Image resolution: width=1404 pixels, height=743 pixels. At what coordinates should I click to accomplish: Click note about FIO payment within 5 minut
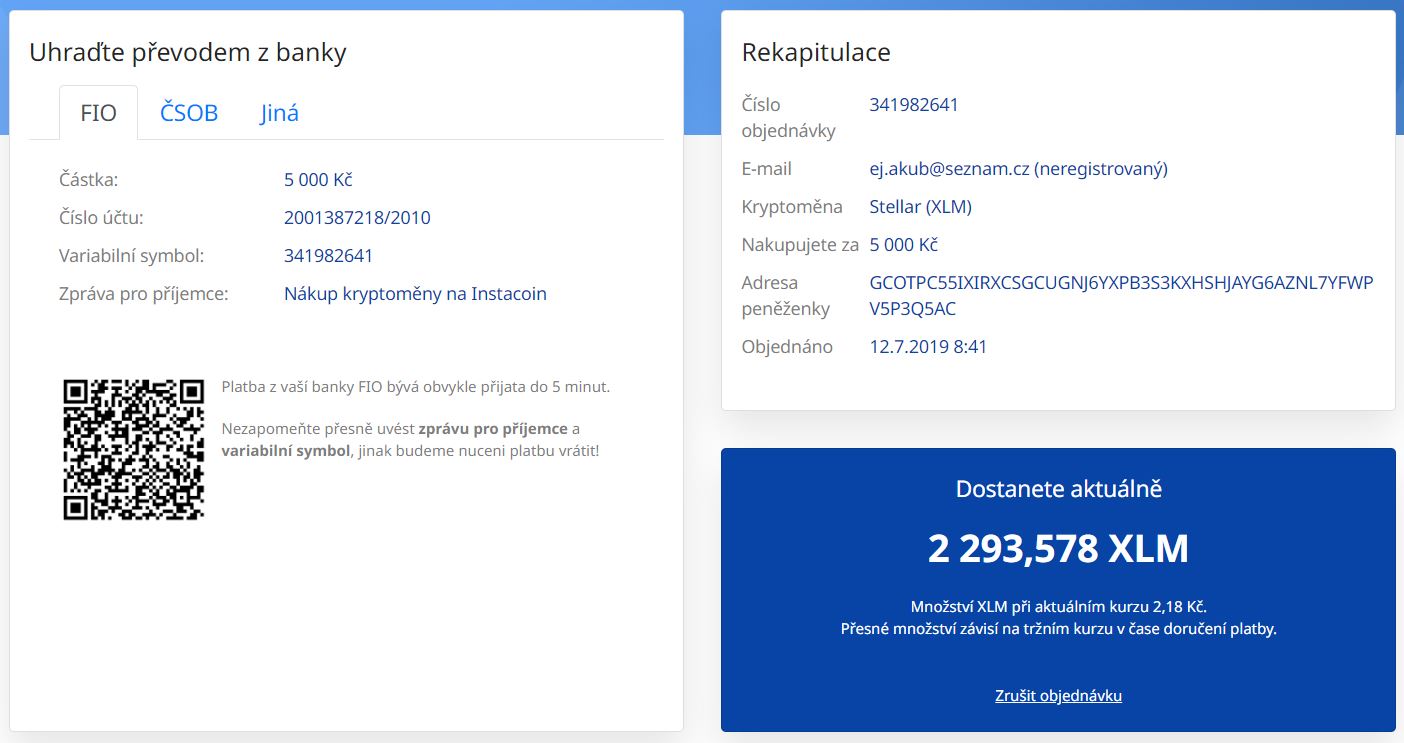(x=415, y=387)
